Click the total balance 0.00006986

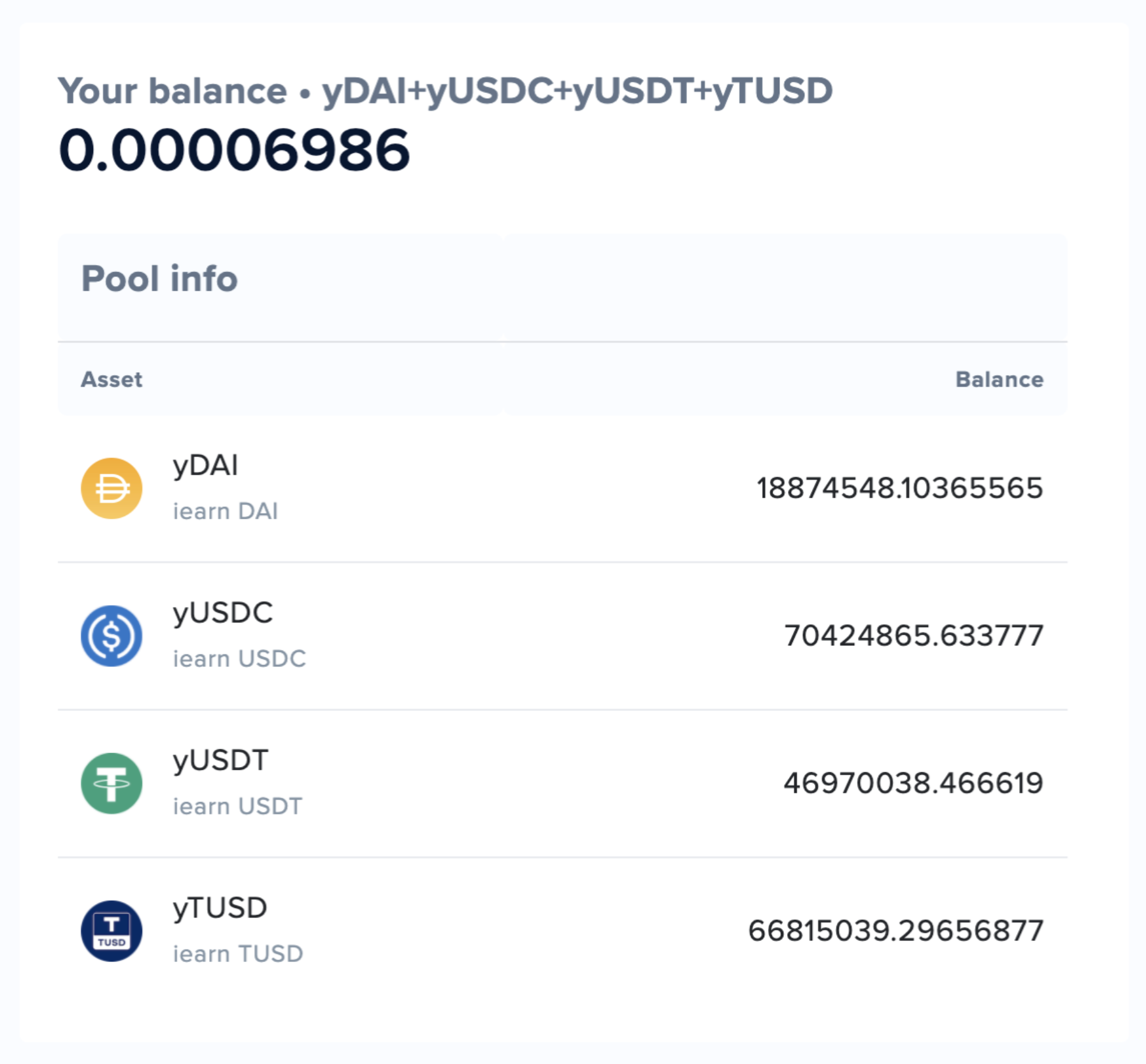click(x=234, y=150)
